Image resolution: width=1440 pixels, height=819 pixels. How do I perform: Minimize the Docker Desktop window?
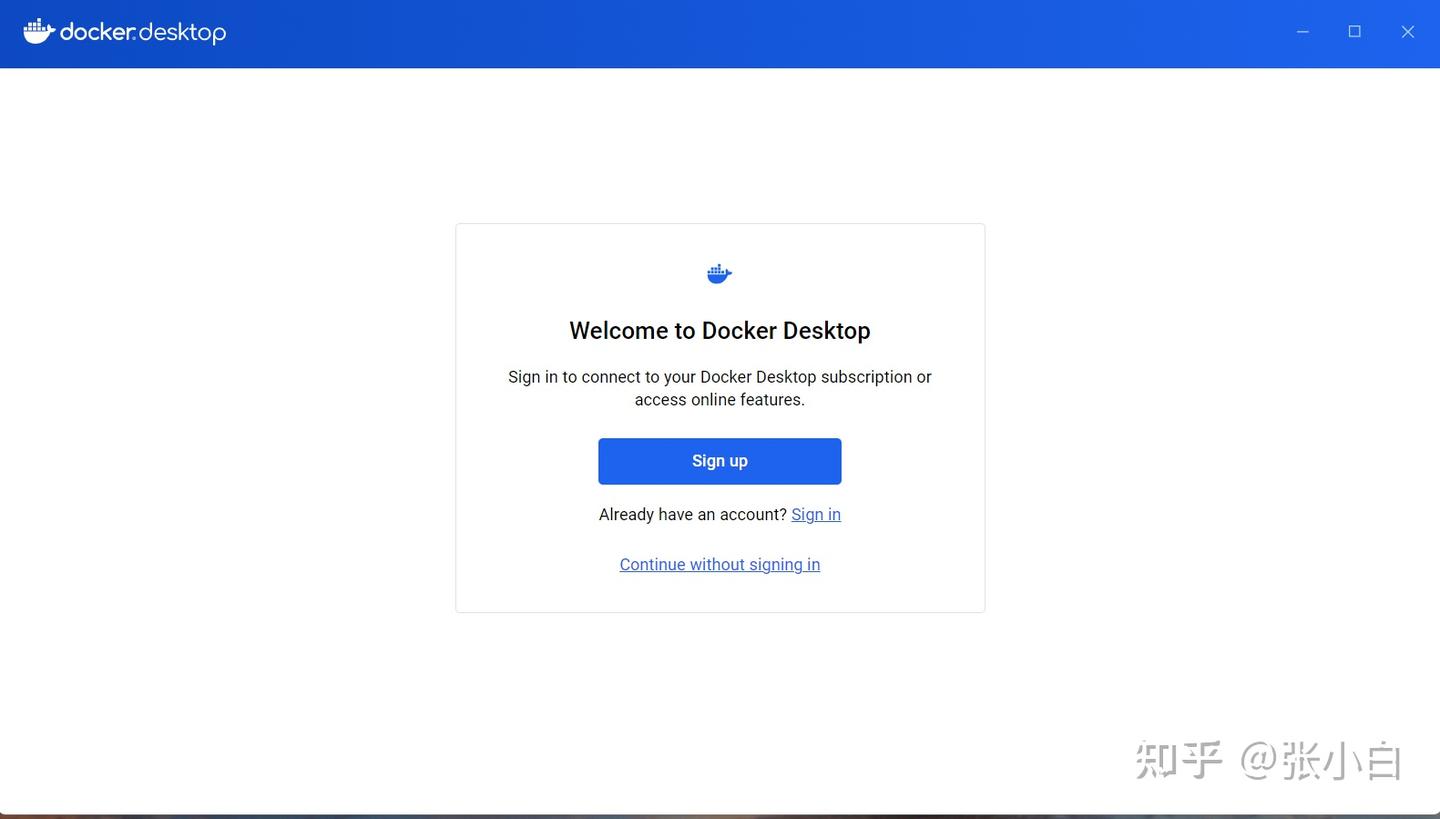1303,32
